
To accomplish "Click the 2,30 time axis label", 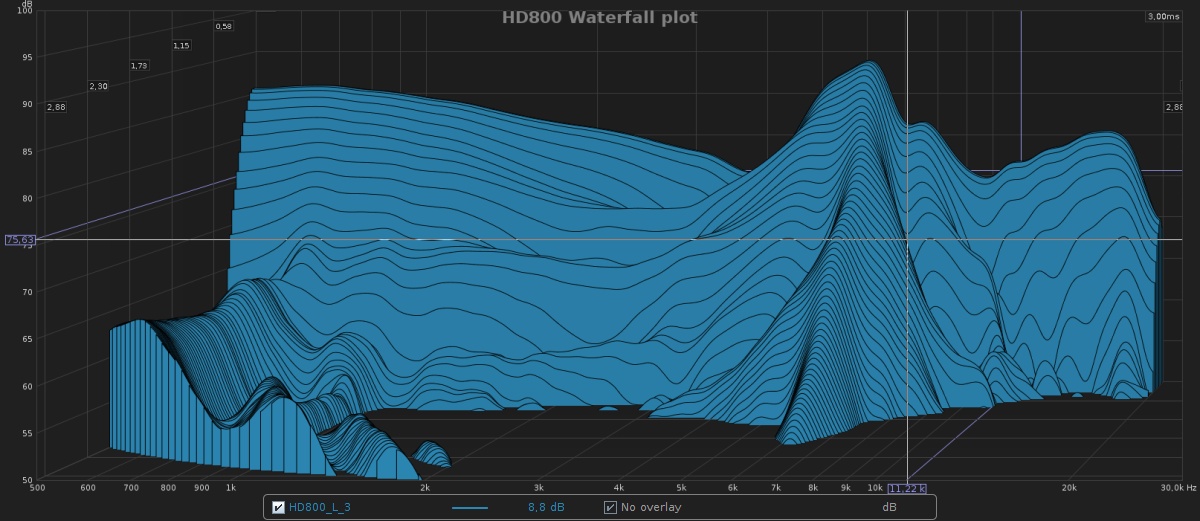I will pyautogui.click(x=98, y=86).
